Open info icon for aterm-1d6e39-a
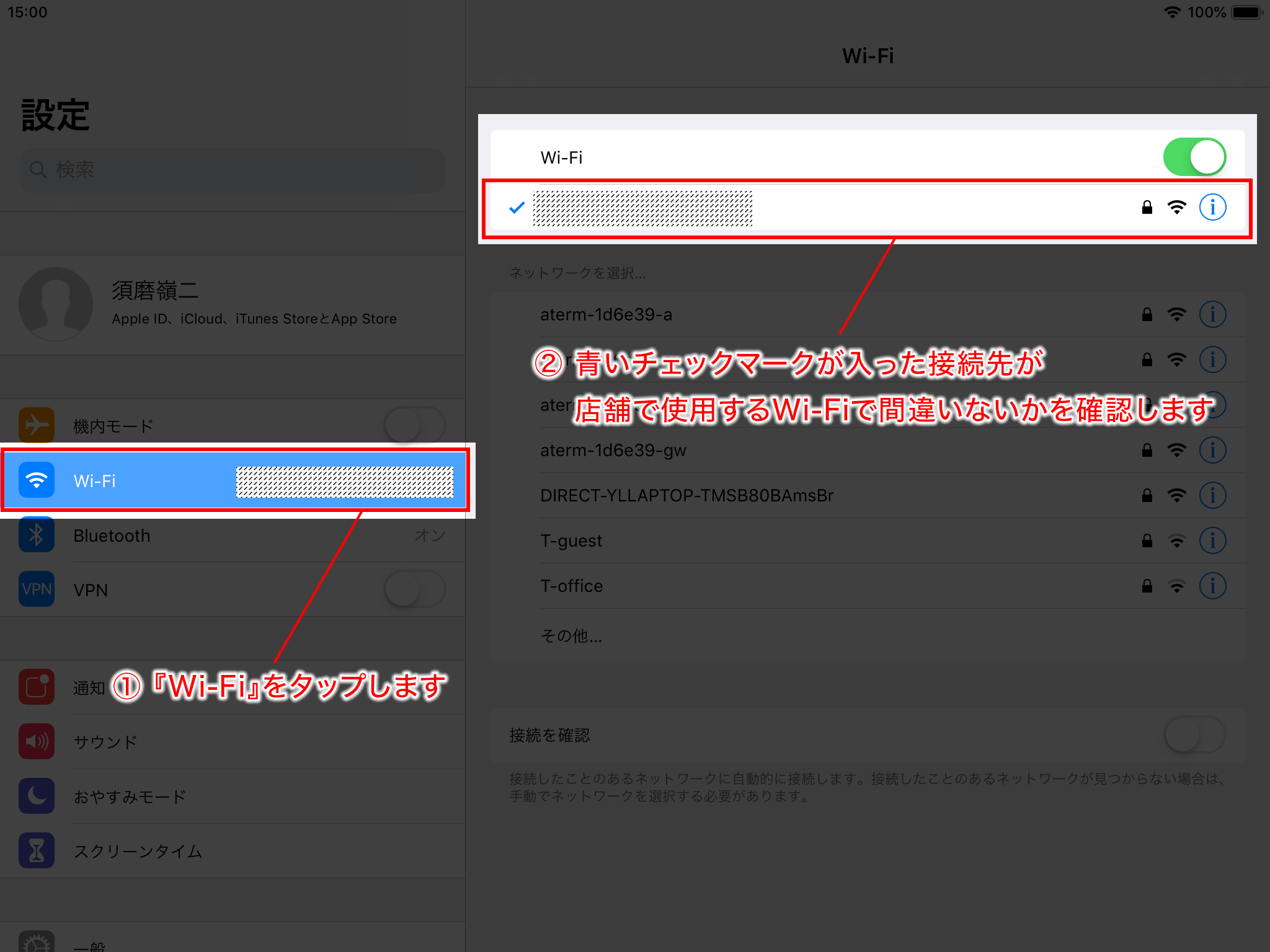1270x952 pixels. pos(1212,314)
